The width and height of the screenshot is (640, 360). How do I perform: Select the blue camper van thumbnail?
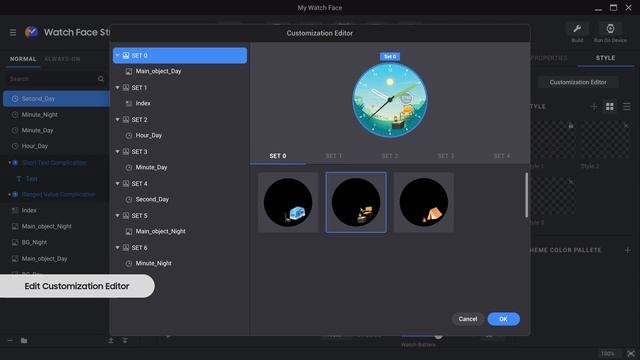pos(288,202)
